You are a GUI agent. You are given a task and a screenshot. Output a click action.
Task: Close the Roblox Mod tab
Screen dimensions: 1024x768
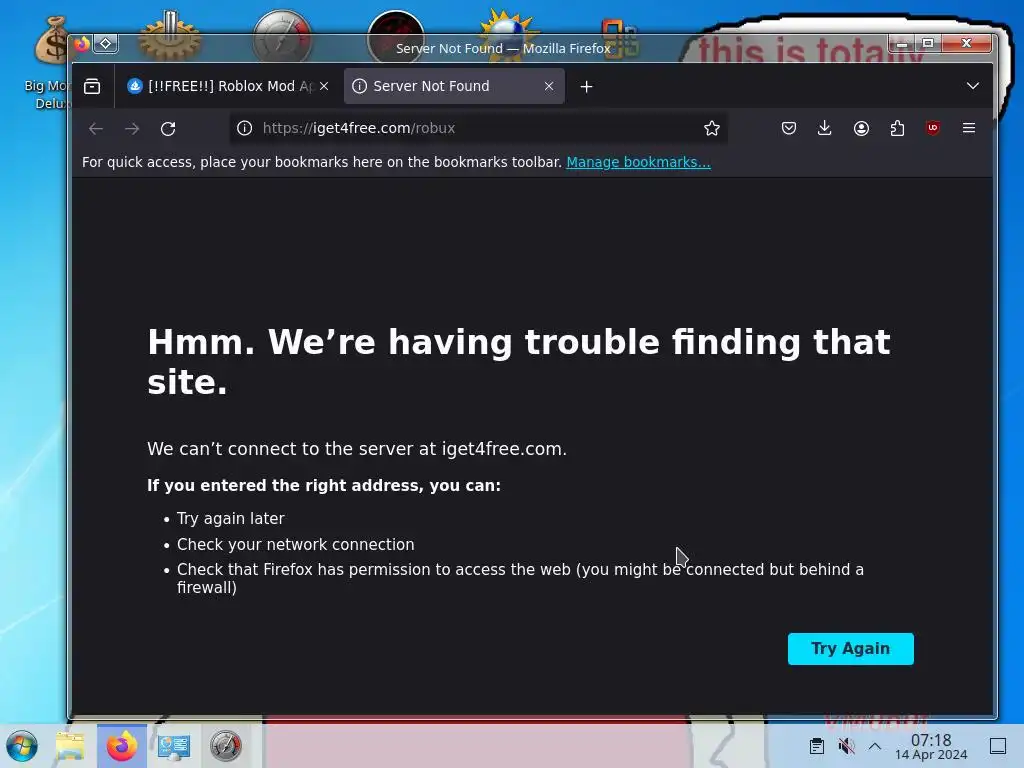point(324,86)
